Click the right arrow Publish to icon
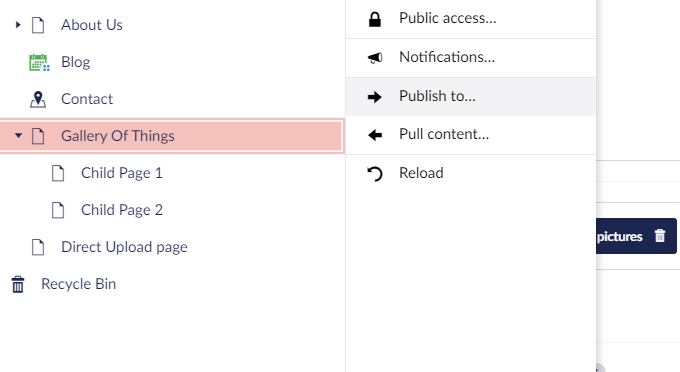The height and width of the screenshot is (372, 680). (375, 97)
